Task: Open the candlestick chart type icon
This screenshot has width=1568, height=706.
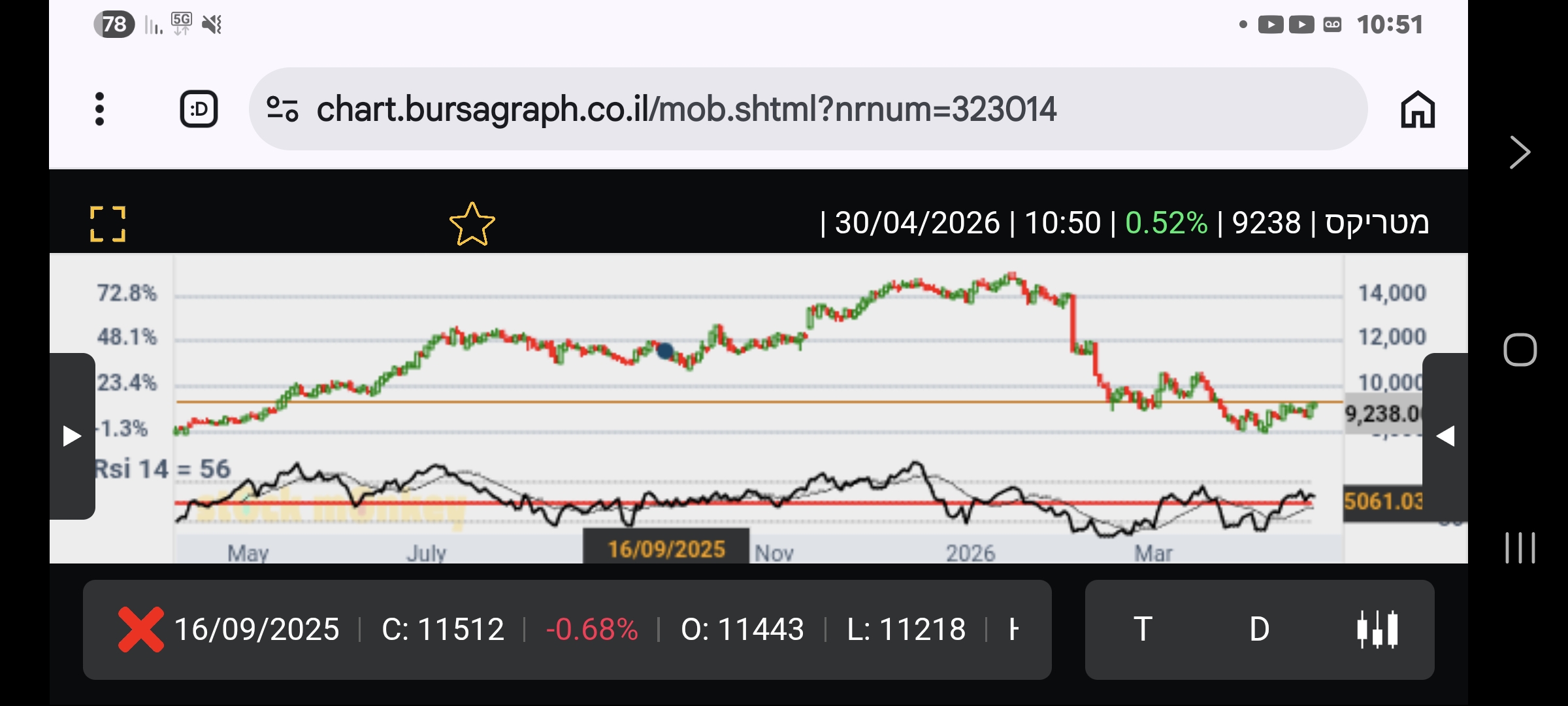Action: pos(1377,630)
